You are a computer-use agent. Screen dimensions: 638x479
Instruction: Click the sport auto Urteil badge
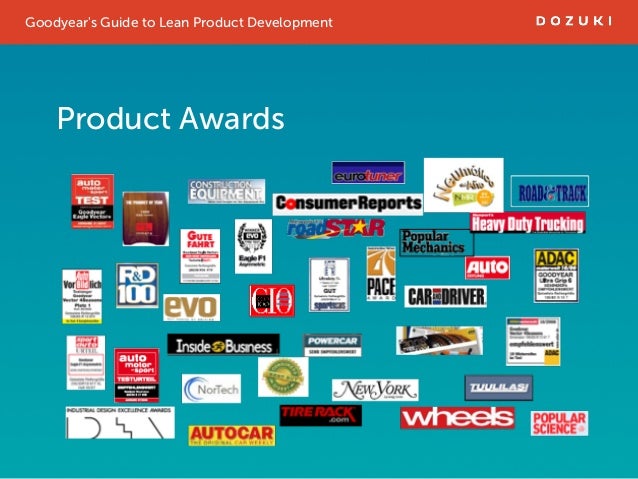(86, 363)
